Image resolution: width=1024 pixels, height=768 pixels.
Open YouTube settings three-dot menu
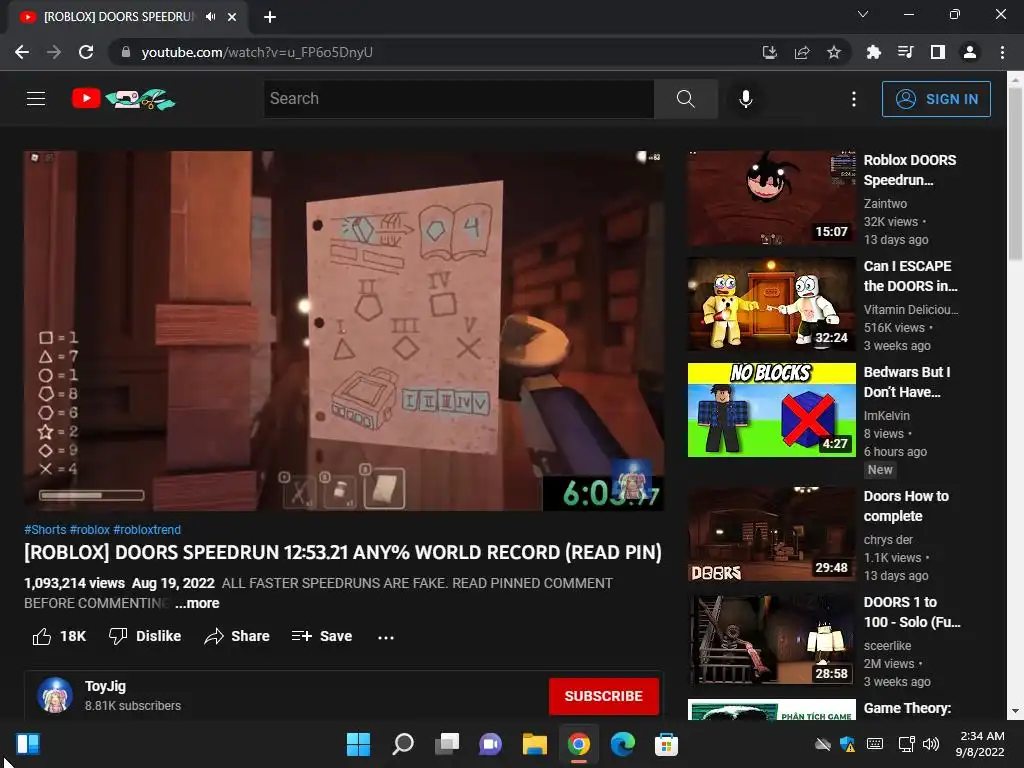pos(854,99)
